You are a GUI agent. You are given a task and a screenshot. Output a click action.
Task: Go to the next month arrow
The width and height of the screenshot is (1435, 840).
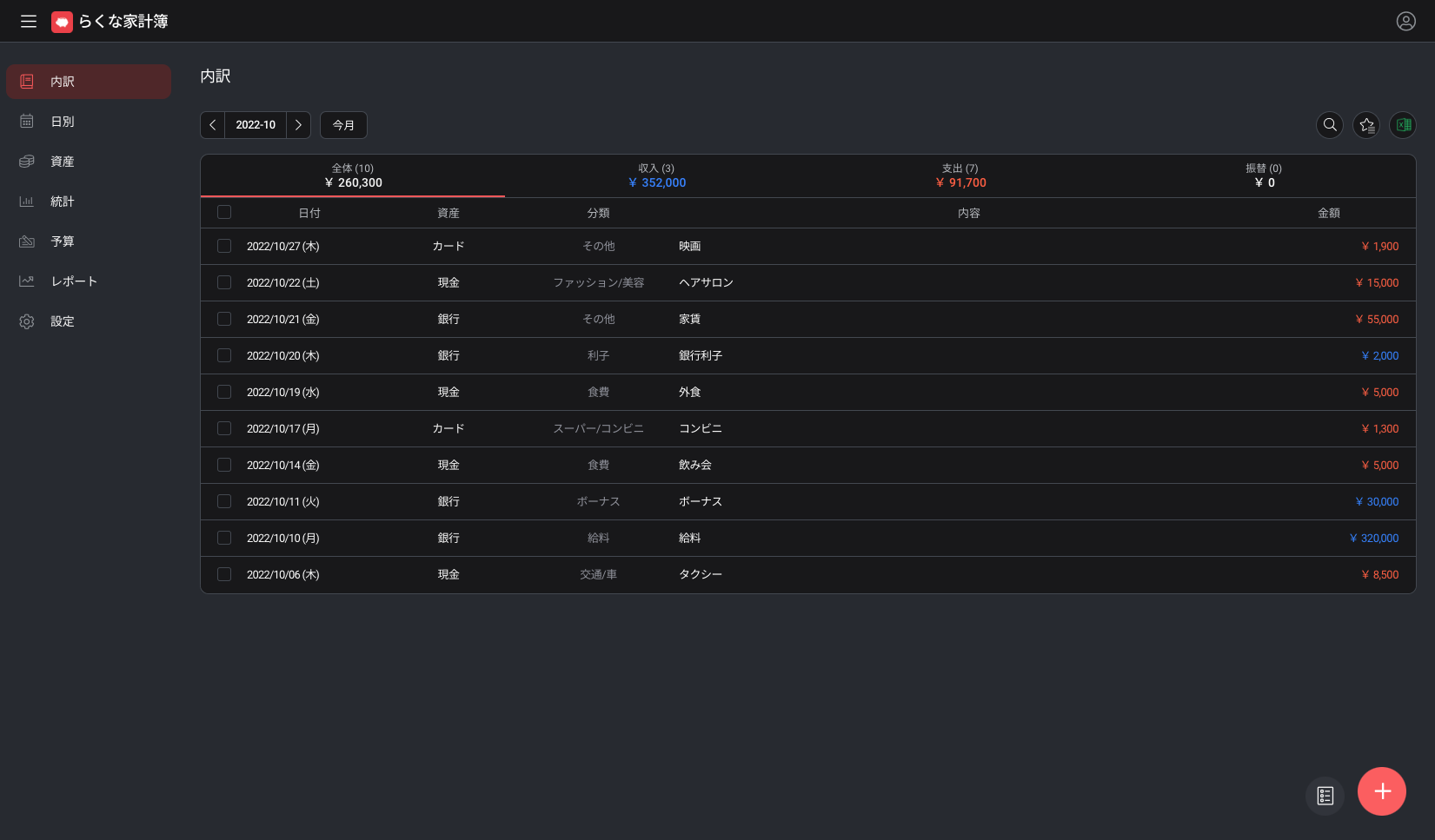click(x=298, y=125)
